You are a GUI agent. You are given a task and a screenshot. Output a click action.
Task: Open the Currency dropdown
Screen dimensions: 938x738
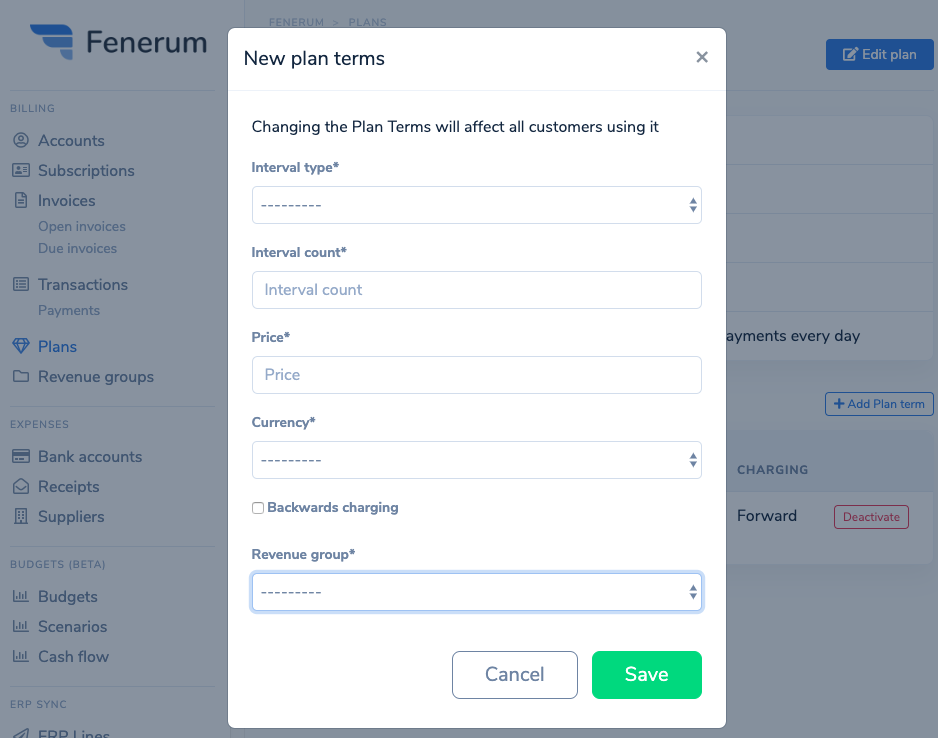click(477, 460)
